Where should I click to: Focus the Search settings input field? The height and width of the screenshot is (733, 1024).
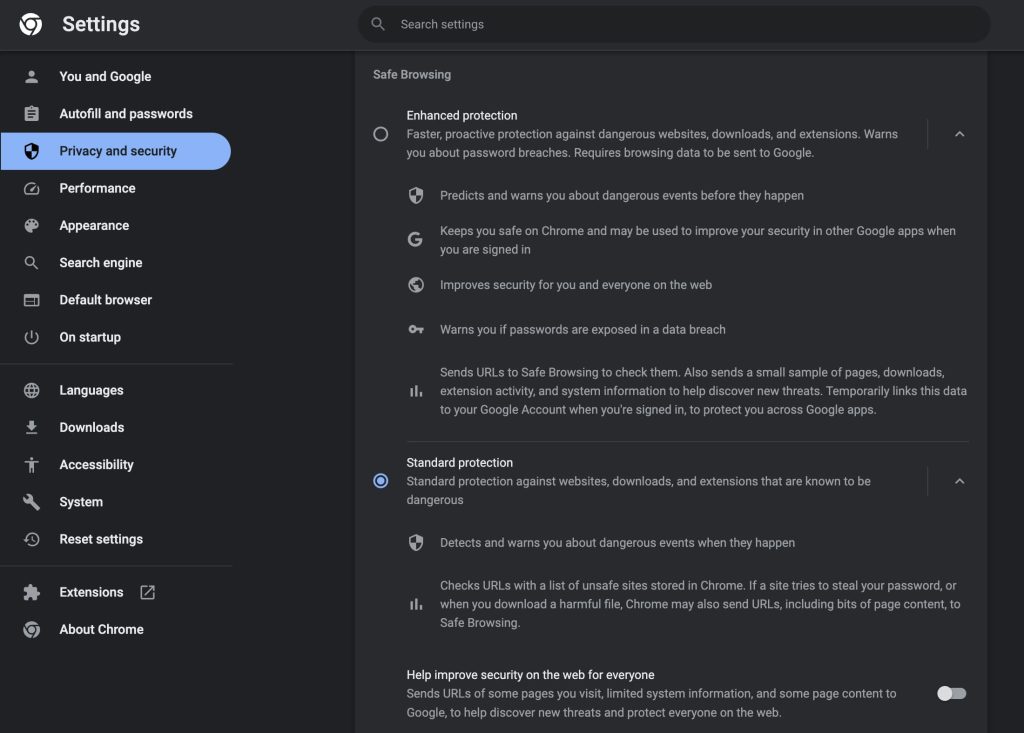[x=680, y=24]
